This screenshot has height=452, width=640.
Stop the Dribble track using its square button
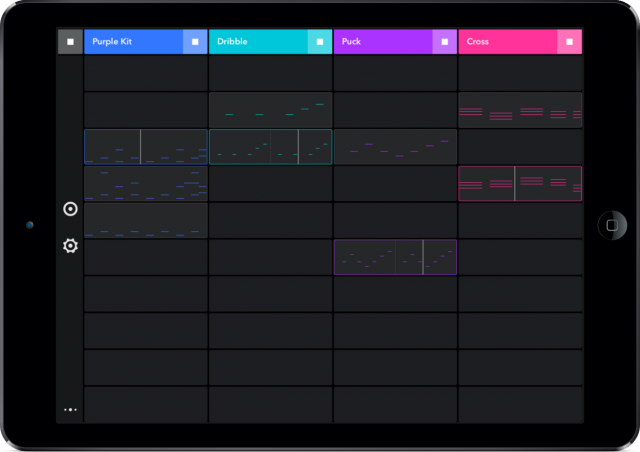pyautogui.click(x=320, y=42)
